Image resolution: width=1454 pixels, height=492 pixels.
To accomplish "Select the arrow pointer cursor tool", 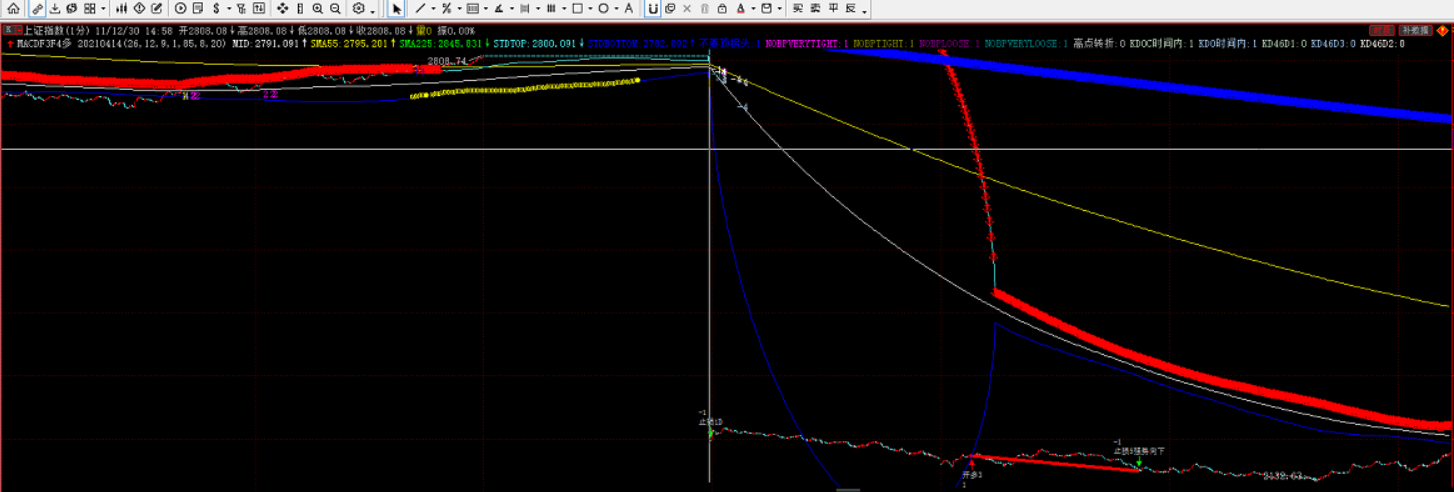I will 397,8.
